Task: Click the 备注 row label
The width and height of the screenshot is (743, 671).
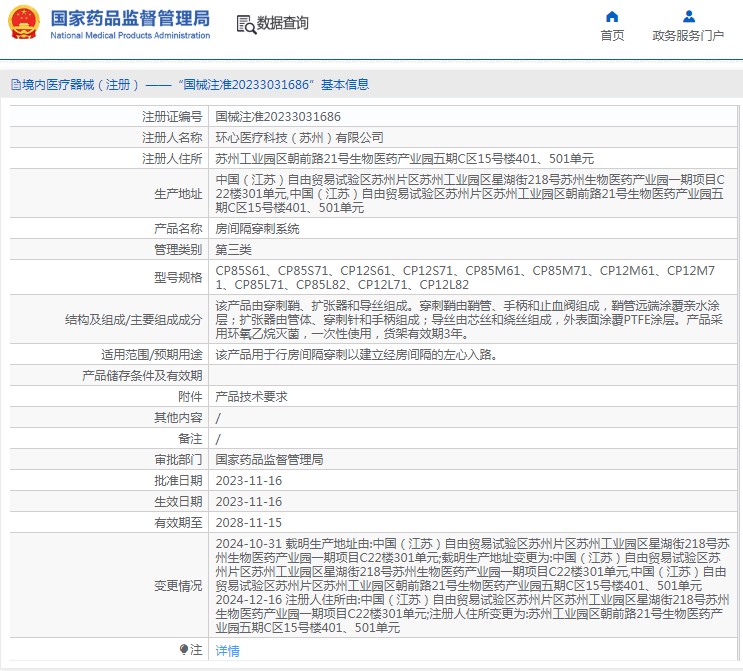Action: tap(190, 438)
